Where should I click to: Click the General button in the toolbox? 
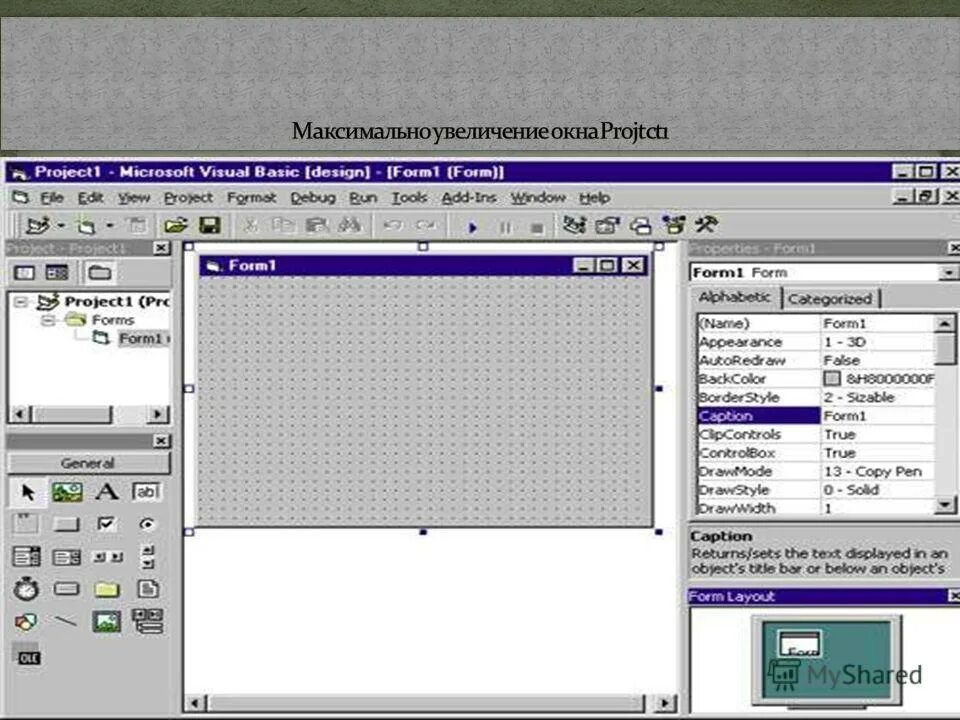pyautogui.click(x=88, y=463)
